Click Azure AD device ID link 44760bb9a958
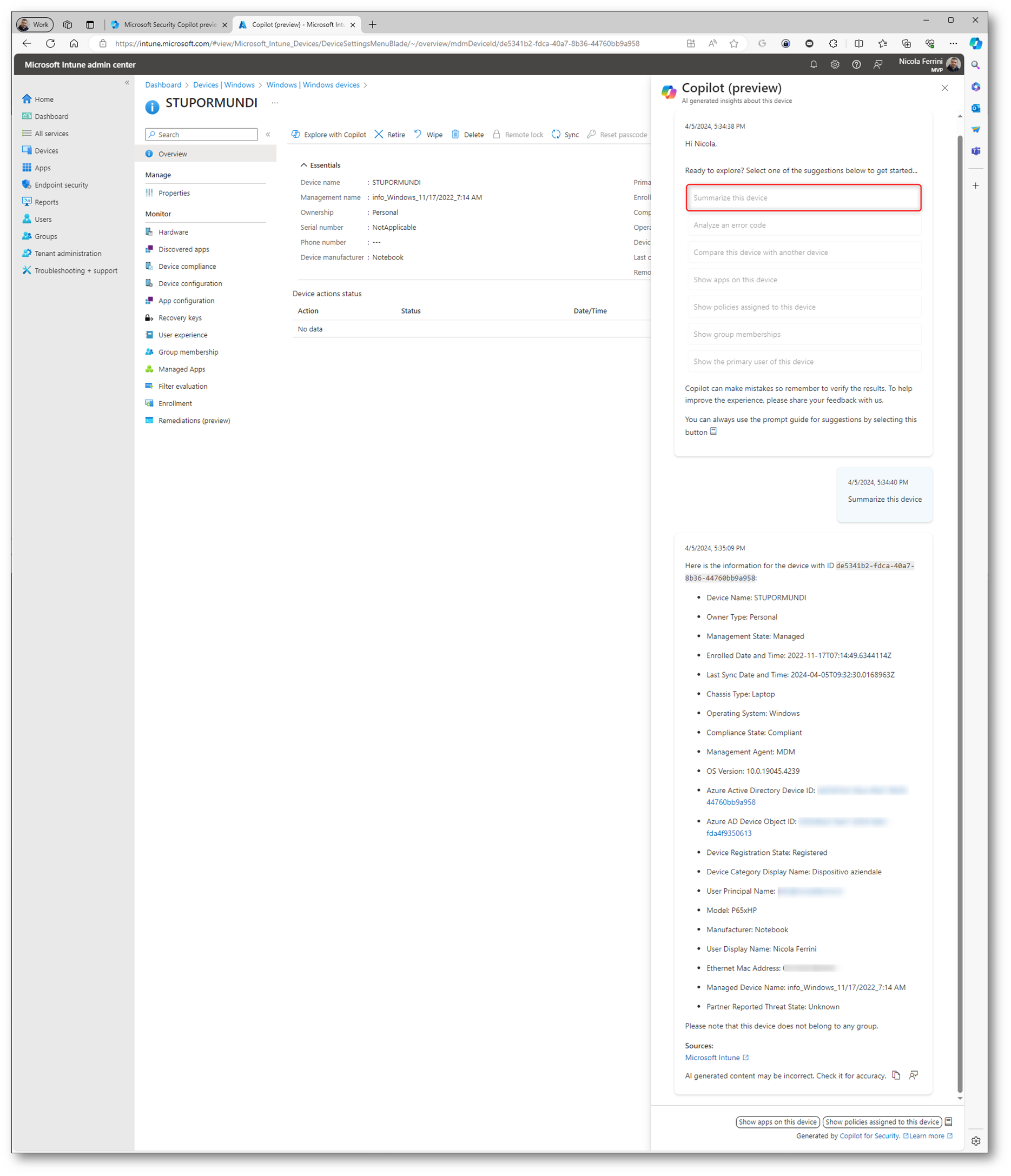The width and height of the screenshot is (1011, 1176). click(x=730, y=802)
